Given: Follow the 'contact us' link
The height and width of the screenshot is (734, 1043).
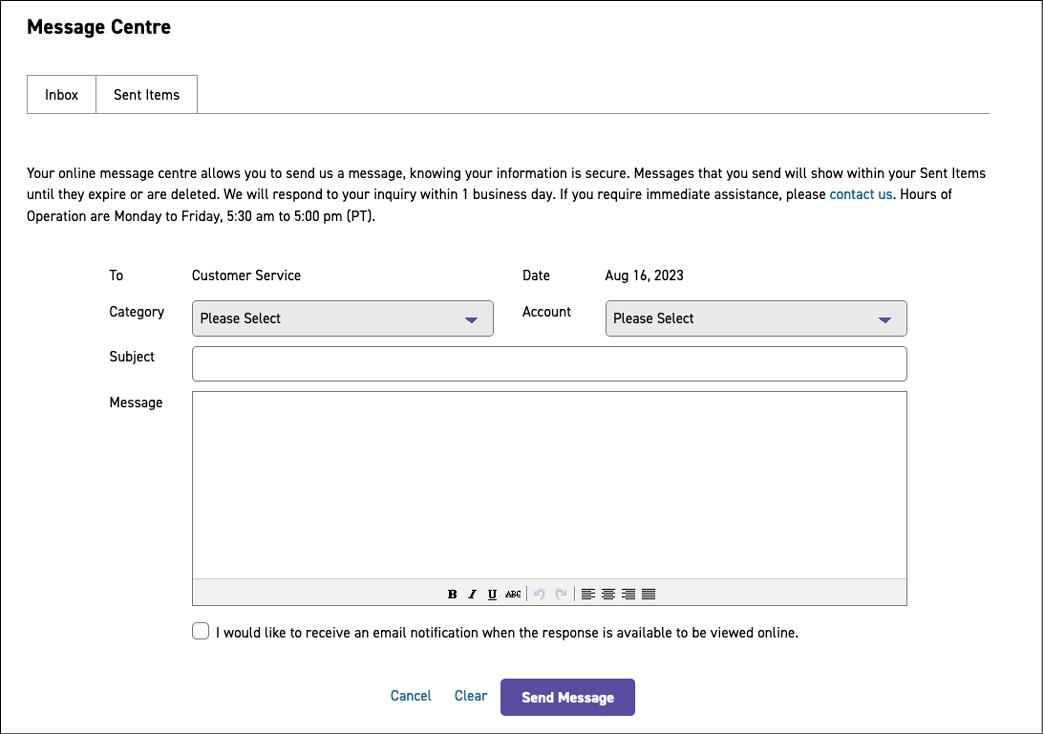Looking at the screenshot, I should [x=860, y=194].
